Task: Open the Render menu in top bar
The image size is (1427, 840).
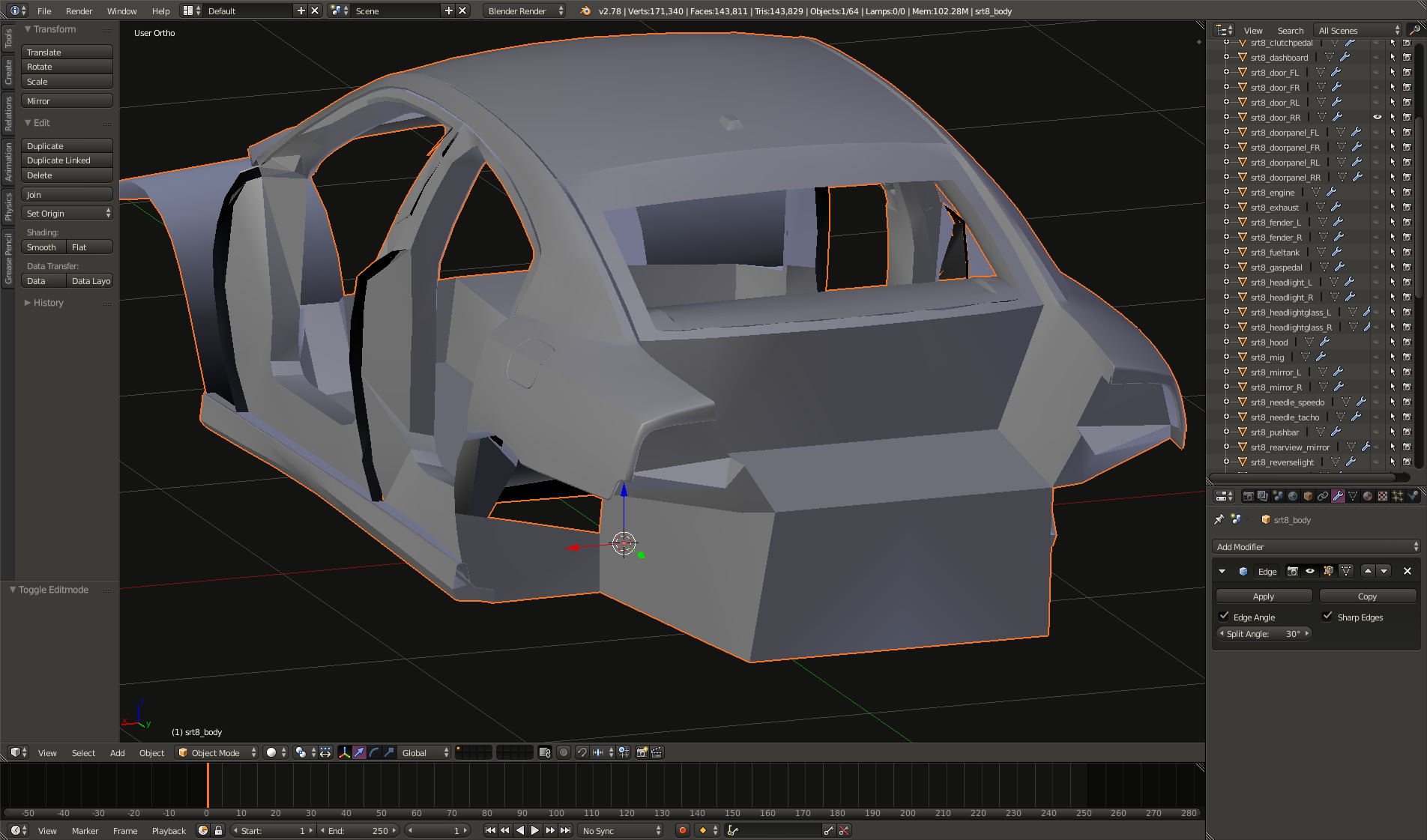Action: (x=79, y=10)
